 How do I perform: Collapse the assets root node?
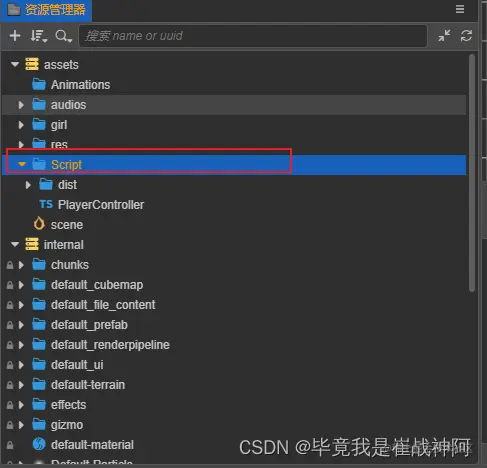click(x=15, y=64)
